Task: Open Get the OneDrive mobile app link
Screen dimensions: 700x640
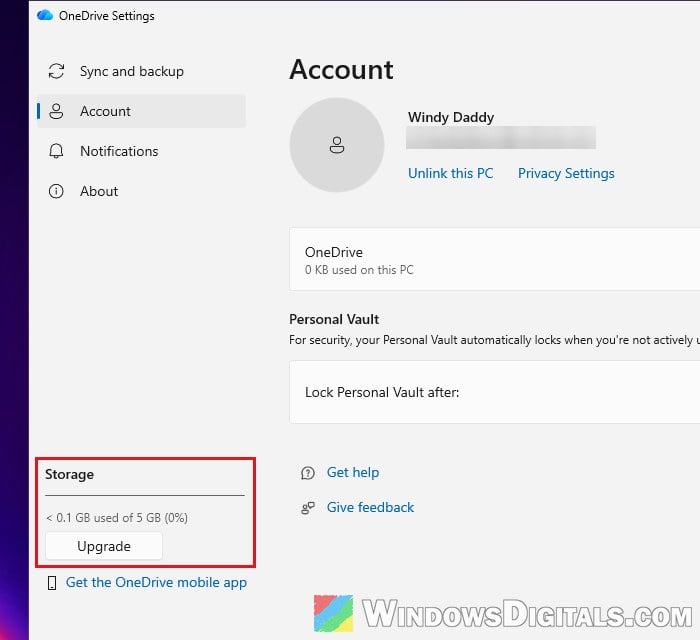Action: coord(156,582)
